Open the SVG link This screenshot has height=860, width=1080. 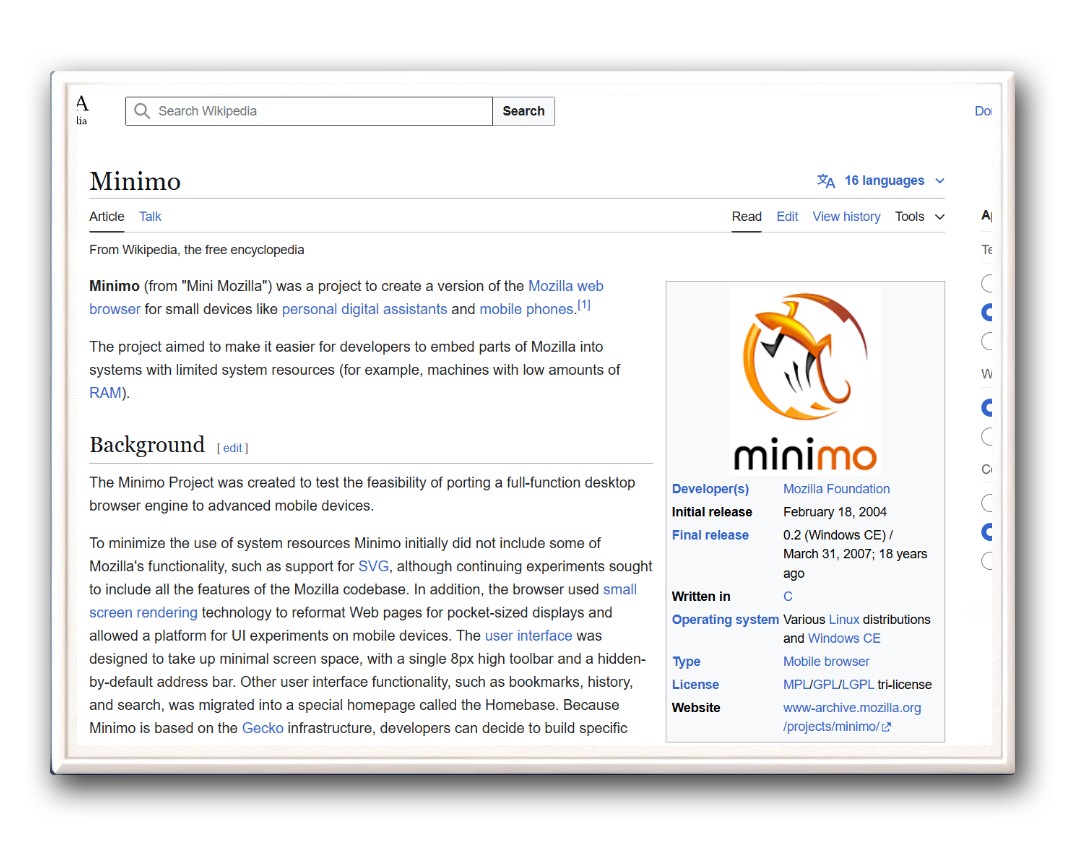[373, 566]
